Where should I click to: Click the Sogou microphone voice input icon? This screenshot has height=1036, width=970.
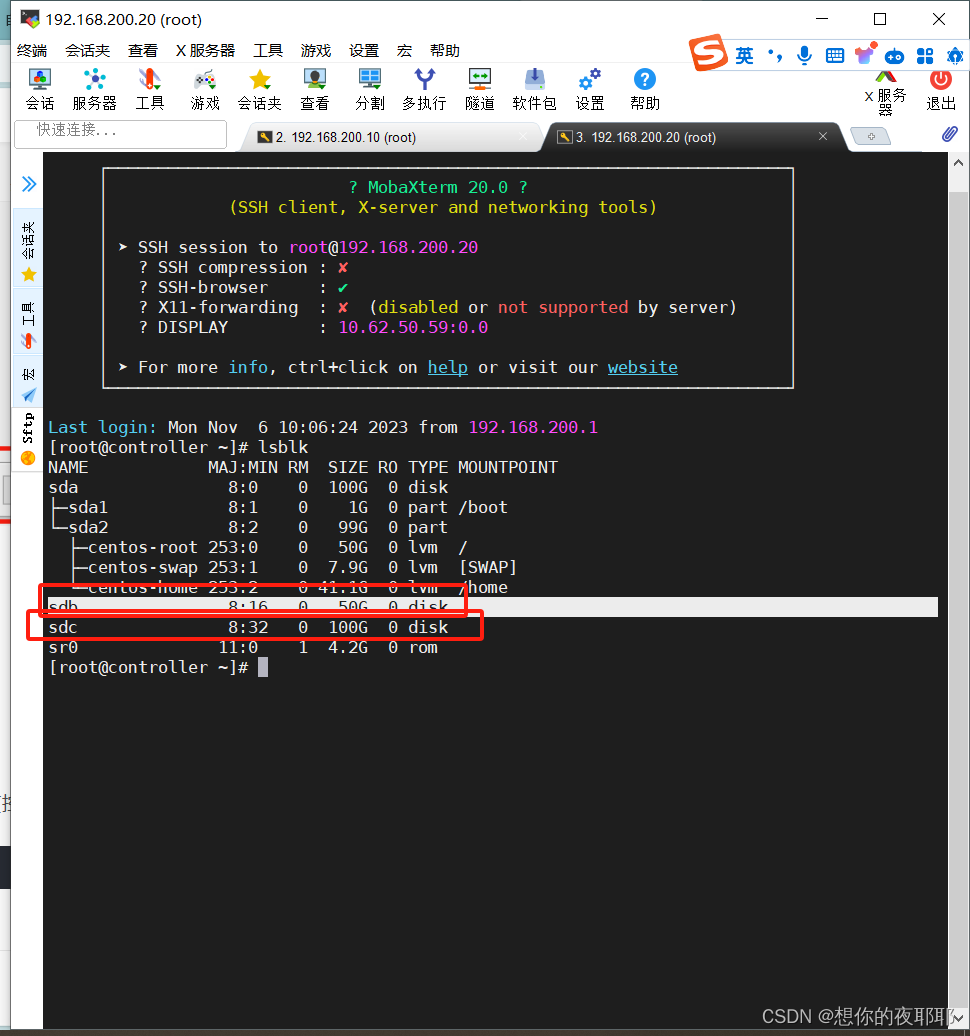[804, 56]
